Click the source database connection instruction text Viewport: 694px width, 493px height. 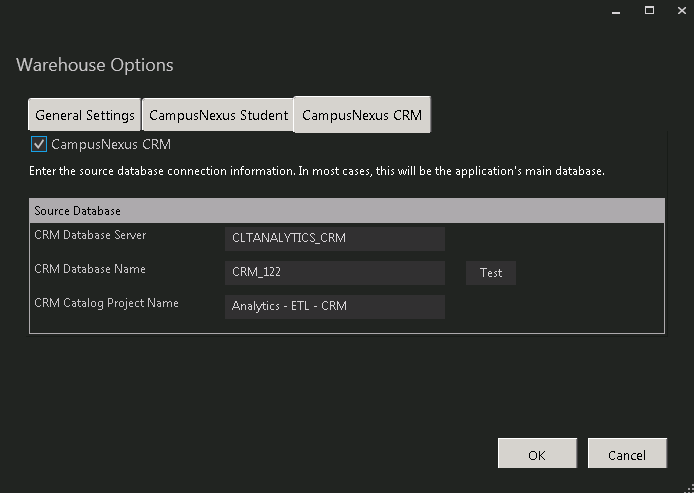317,172
